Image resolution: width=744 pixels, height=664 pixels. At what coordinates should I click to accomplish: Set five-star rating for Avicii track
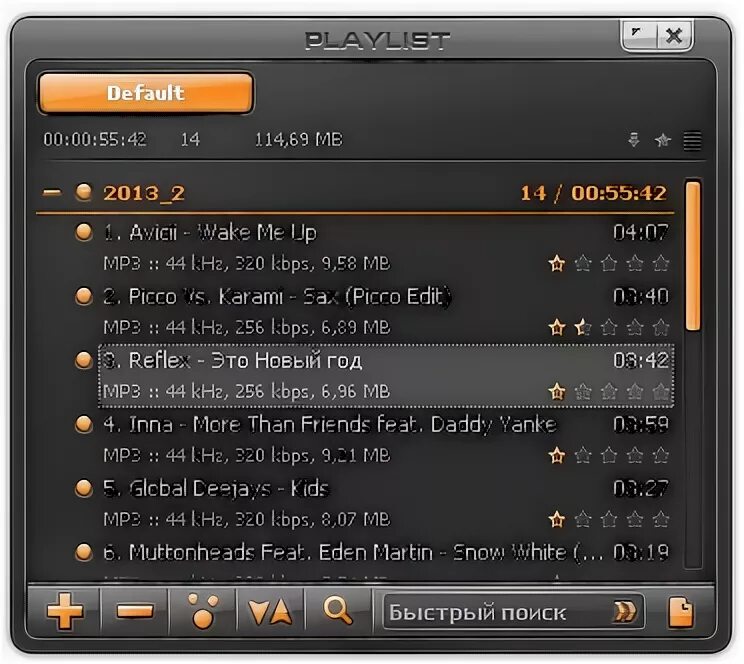(660, 263)
